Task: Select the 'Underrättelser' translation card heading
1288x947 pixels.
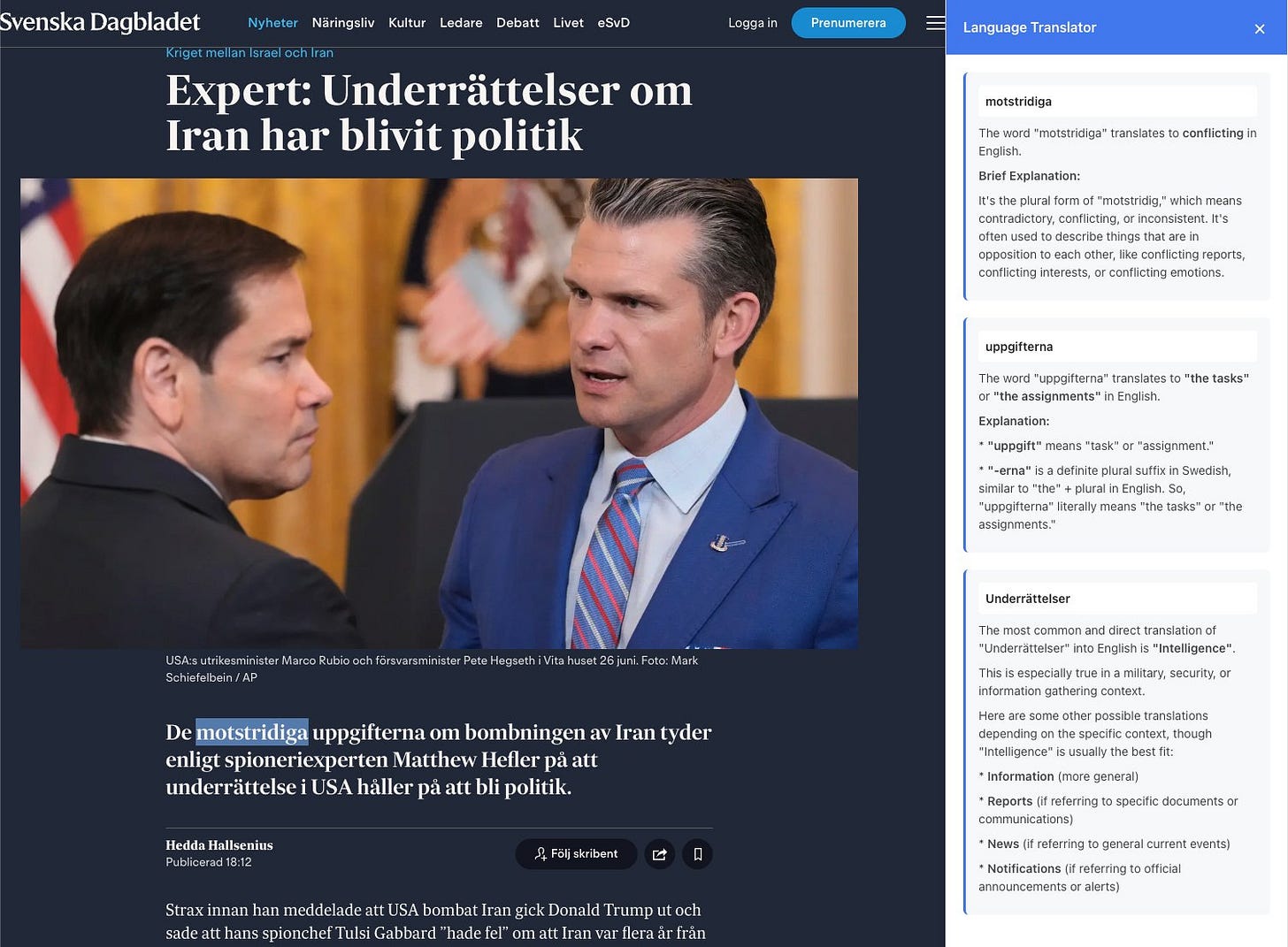Action: pos(1116,599)
